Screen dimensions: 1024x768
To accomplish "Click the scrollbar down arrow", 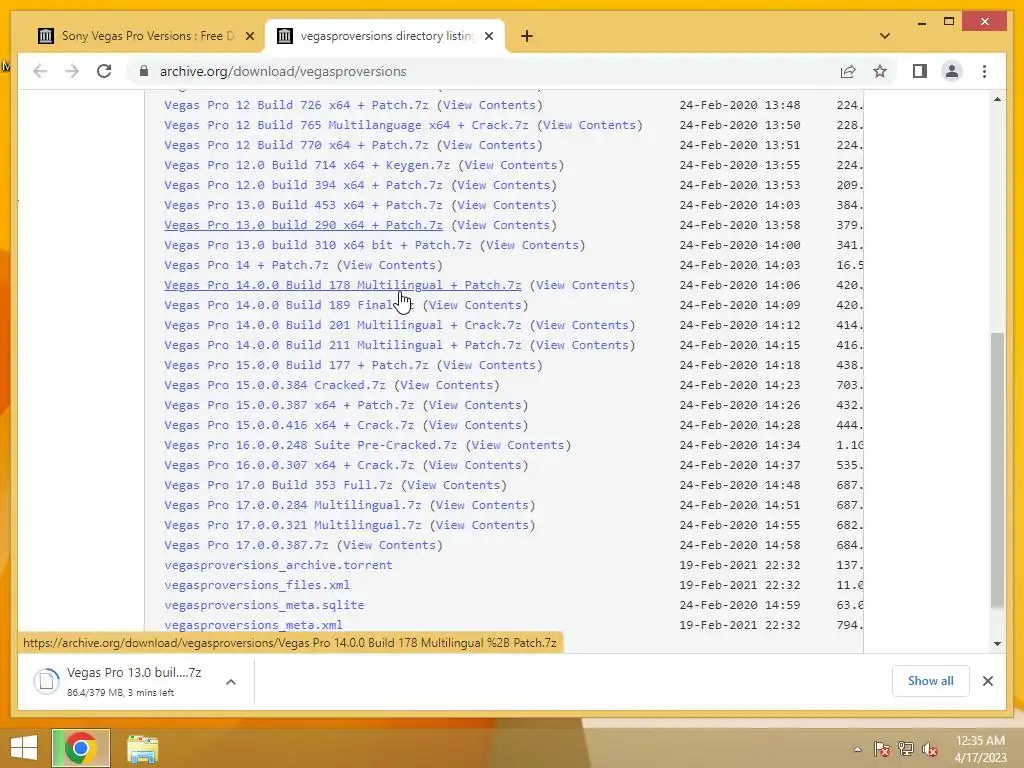I will [997, 644].
